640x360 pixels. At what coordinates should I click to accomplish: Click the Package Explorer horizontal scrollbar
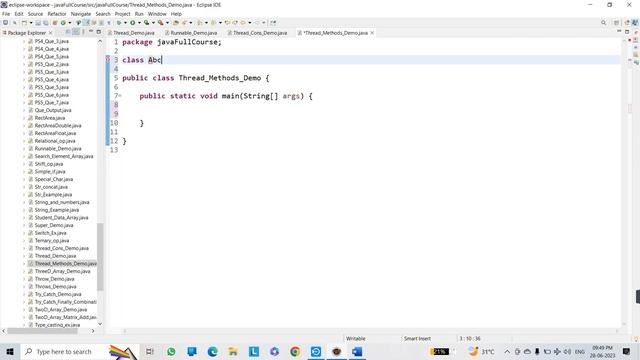tap(42, 331)
